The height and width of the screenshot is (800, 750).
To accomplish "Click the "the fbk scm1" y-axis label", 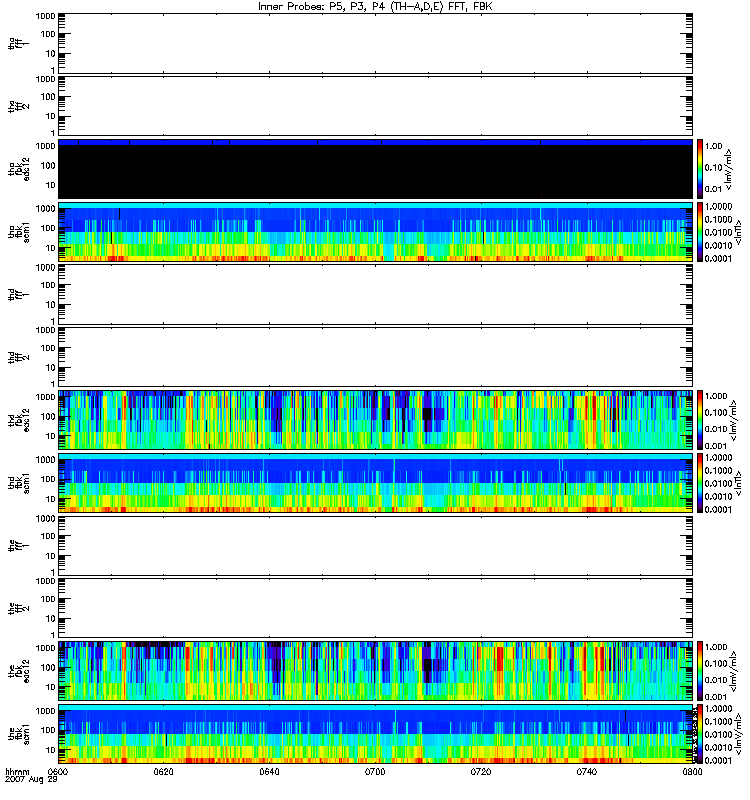I will coord(18,734).
